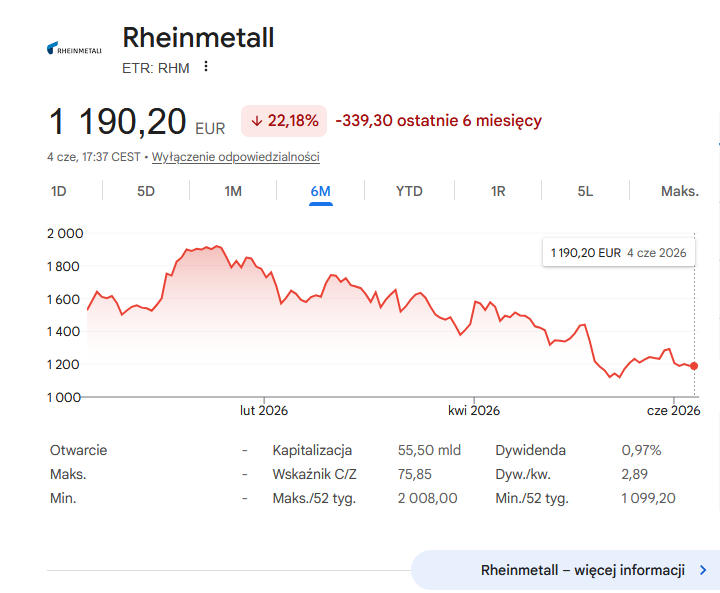Click the 1 200 y-axis label
This screenshot has height=593, width=720.
63,365
